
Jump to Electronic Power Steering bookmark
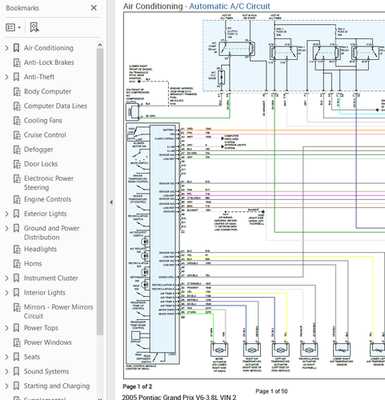(x=49, y=183)
